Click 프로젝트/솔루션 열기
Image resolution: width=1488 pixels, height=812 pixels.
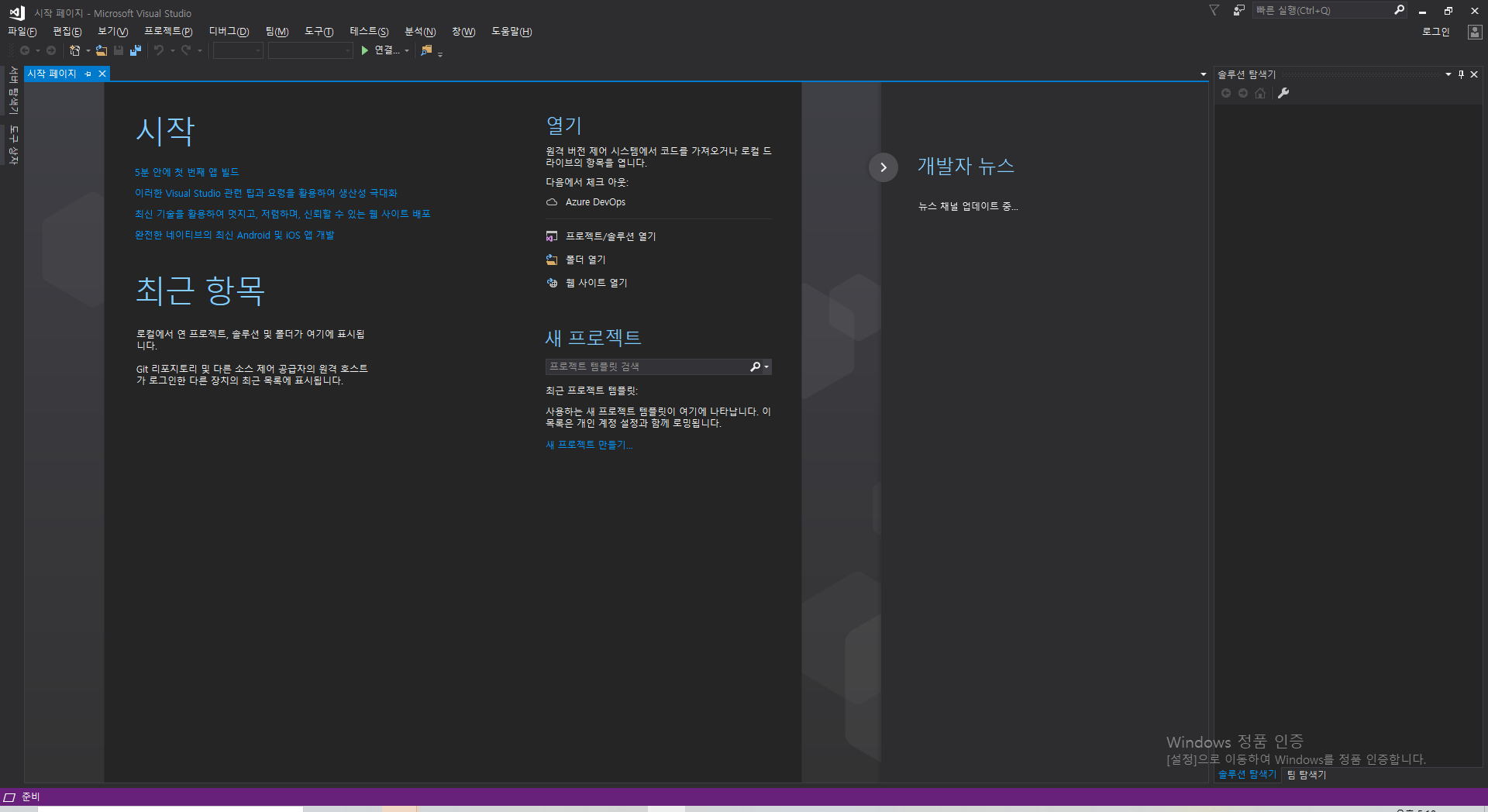tap(611, 236)
